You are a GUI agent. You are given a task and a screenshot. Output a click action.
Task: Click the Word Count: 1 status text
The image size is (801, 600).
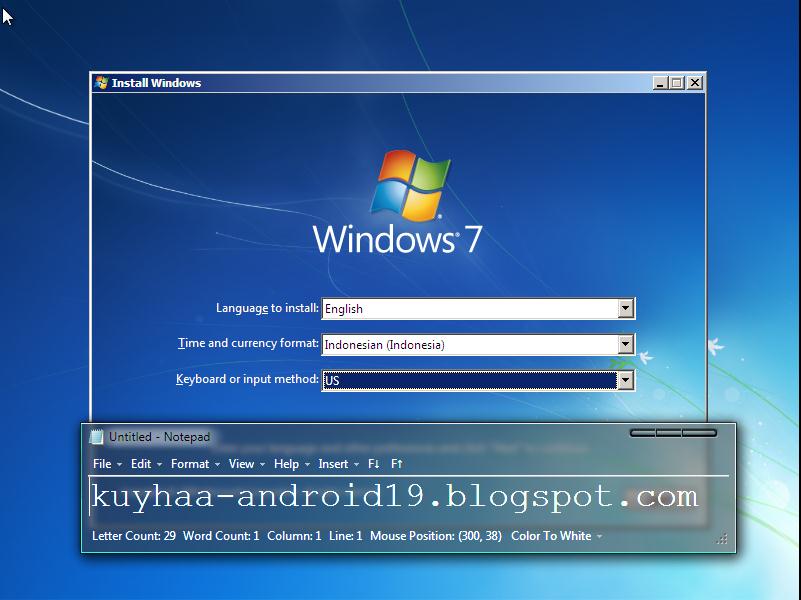click(221, 536)
